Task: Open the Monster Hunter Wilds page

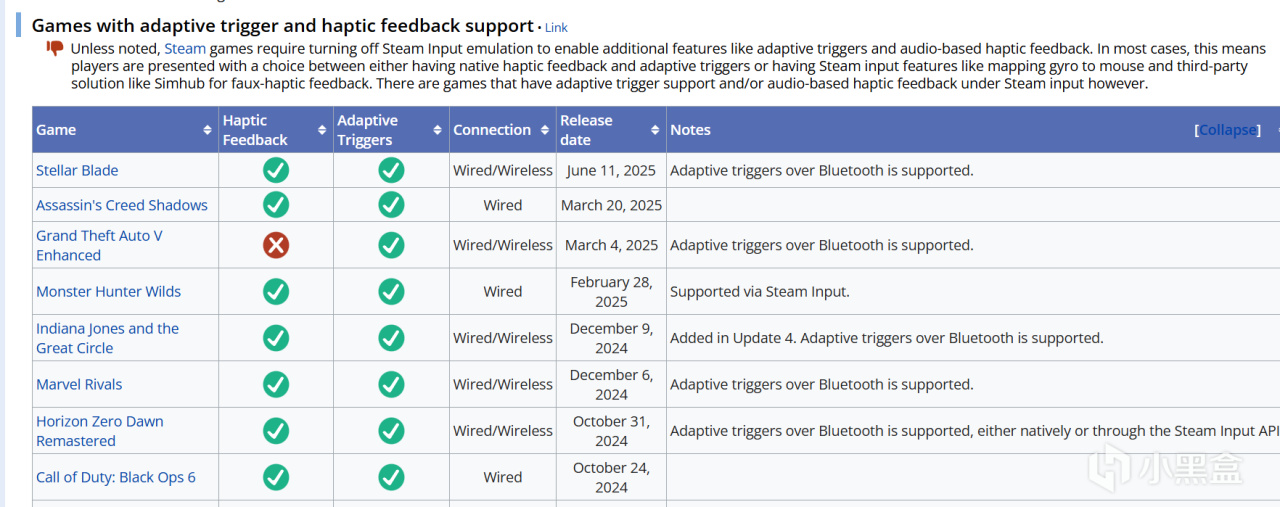Action: (108, 291)
